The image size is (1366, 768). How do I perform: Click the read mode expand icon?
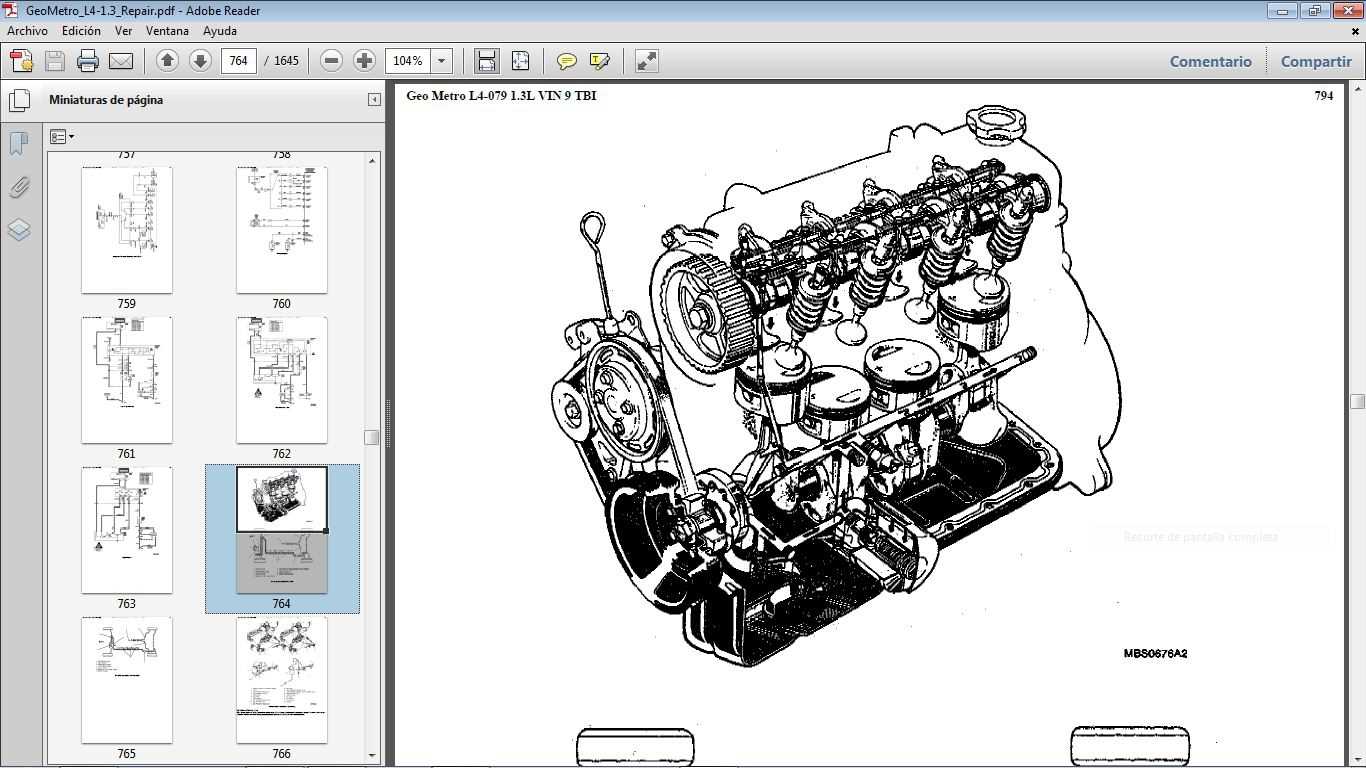pos(647,61)
